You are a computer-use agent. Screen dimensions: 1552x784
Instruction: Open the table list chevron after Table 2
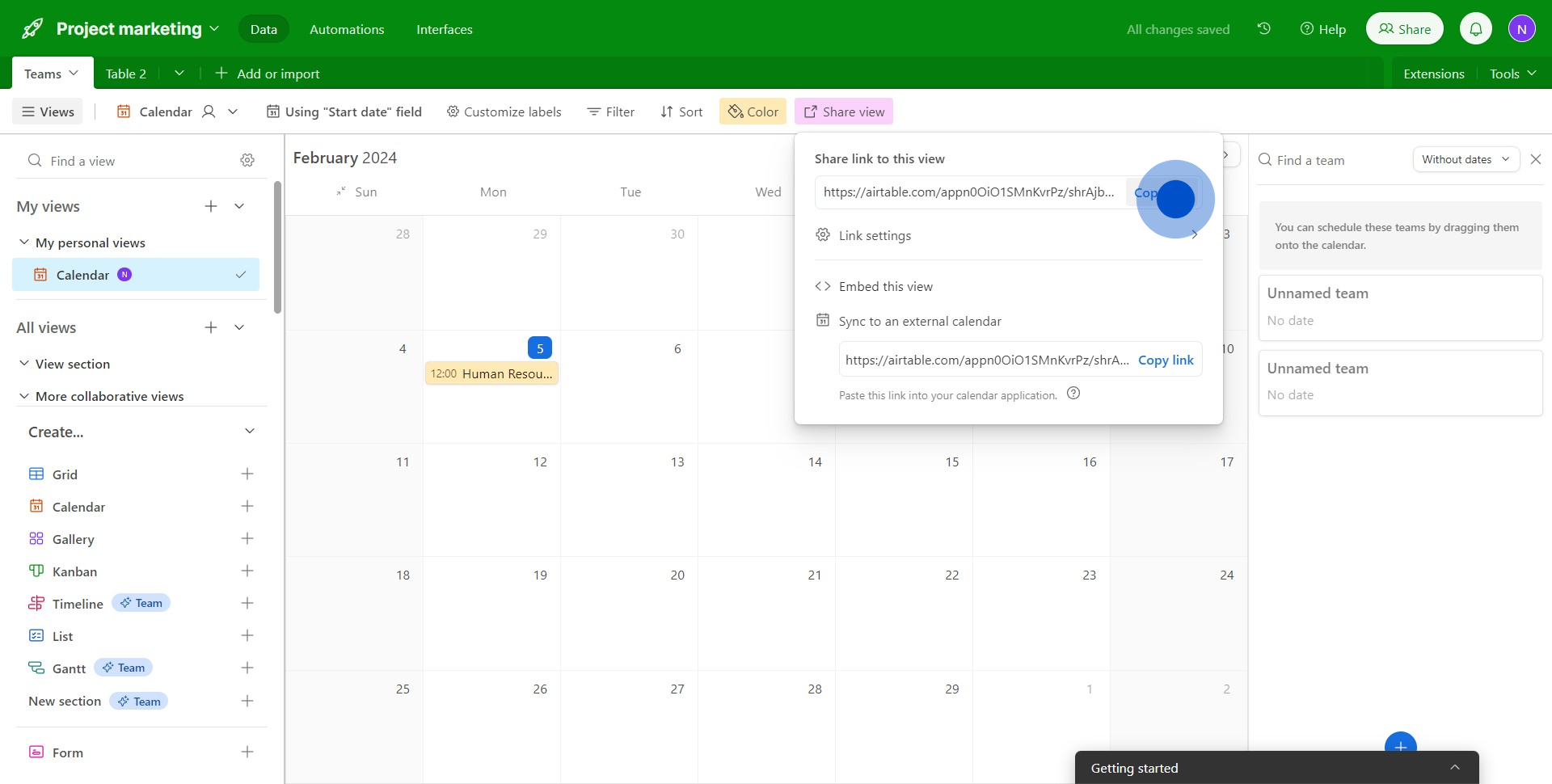[179, 73]
